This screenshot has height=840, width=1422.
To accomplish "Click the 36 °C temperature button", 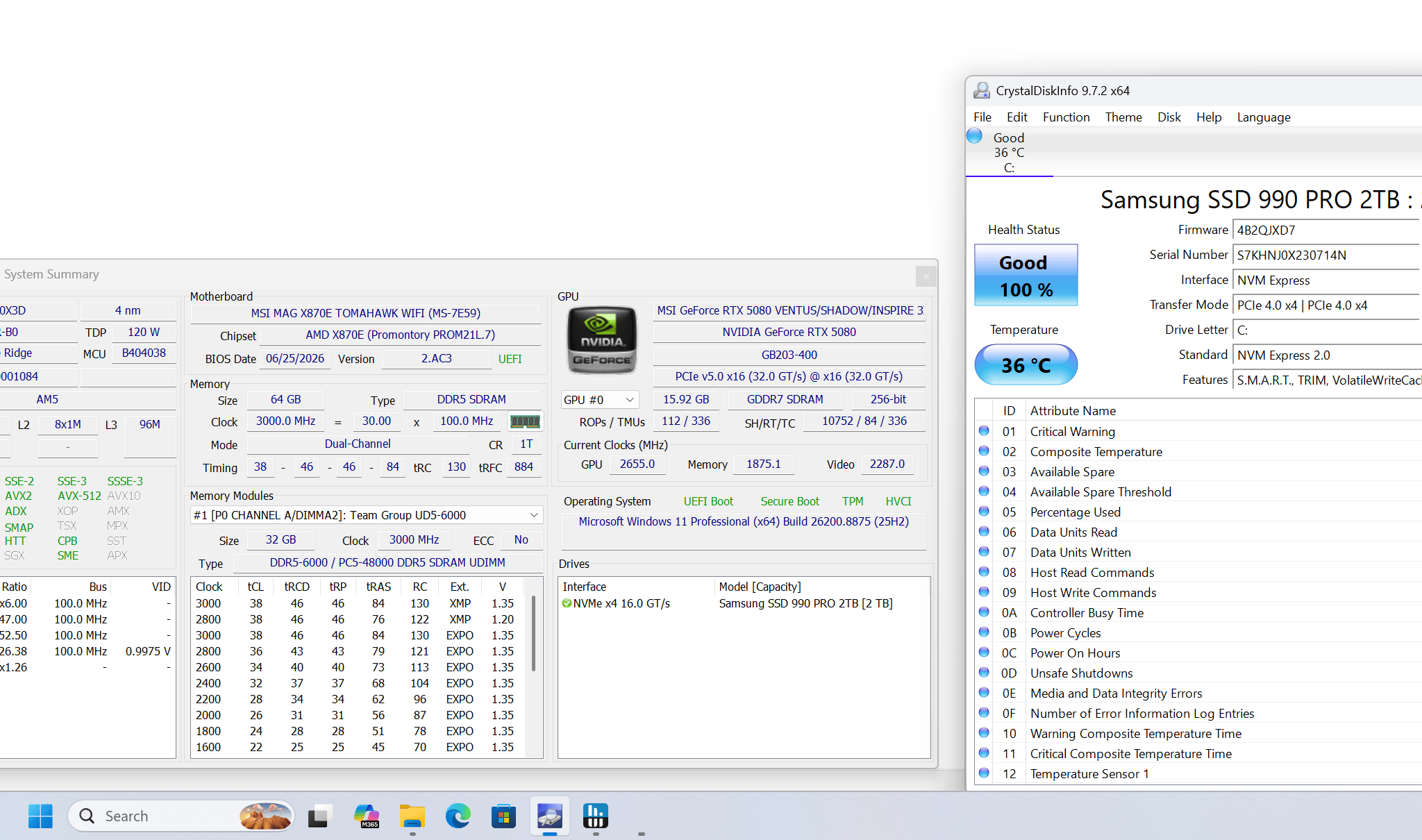I will (1026, 365).
